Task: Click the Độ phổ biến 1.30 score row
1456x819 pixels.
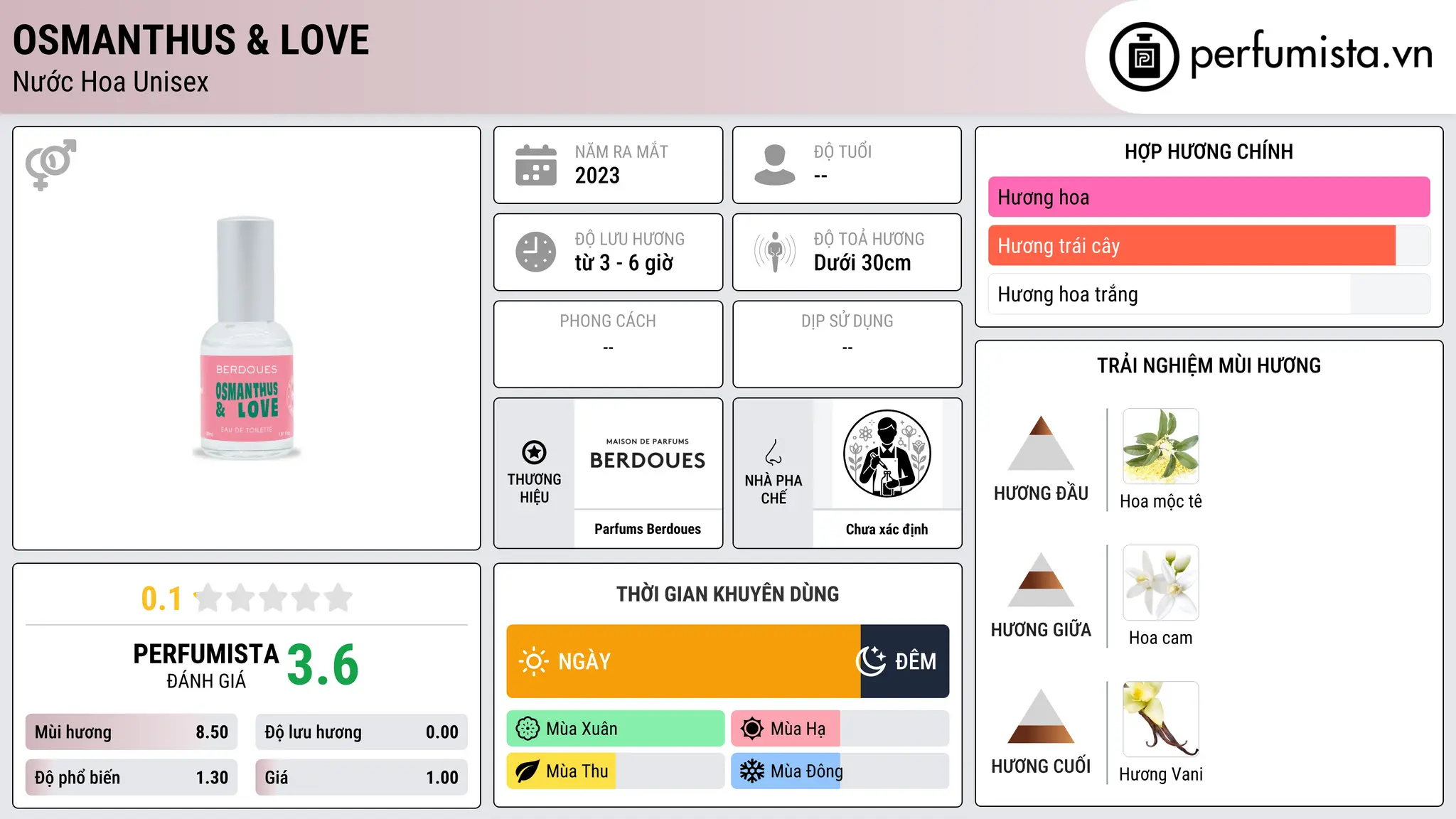Action: pyautogui.click(x=132, y=777)
